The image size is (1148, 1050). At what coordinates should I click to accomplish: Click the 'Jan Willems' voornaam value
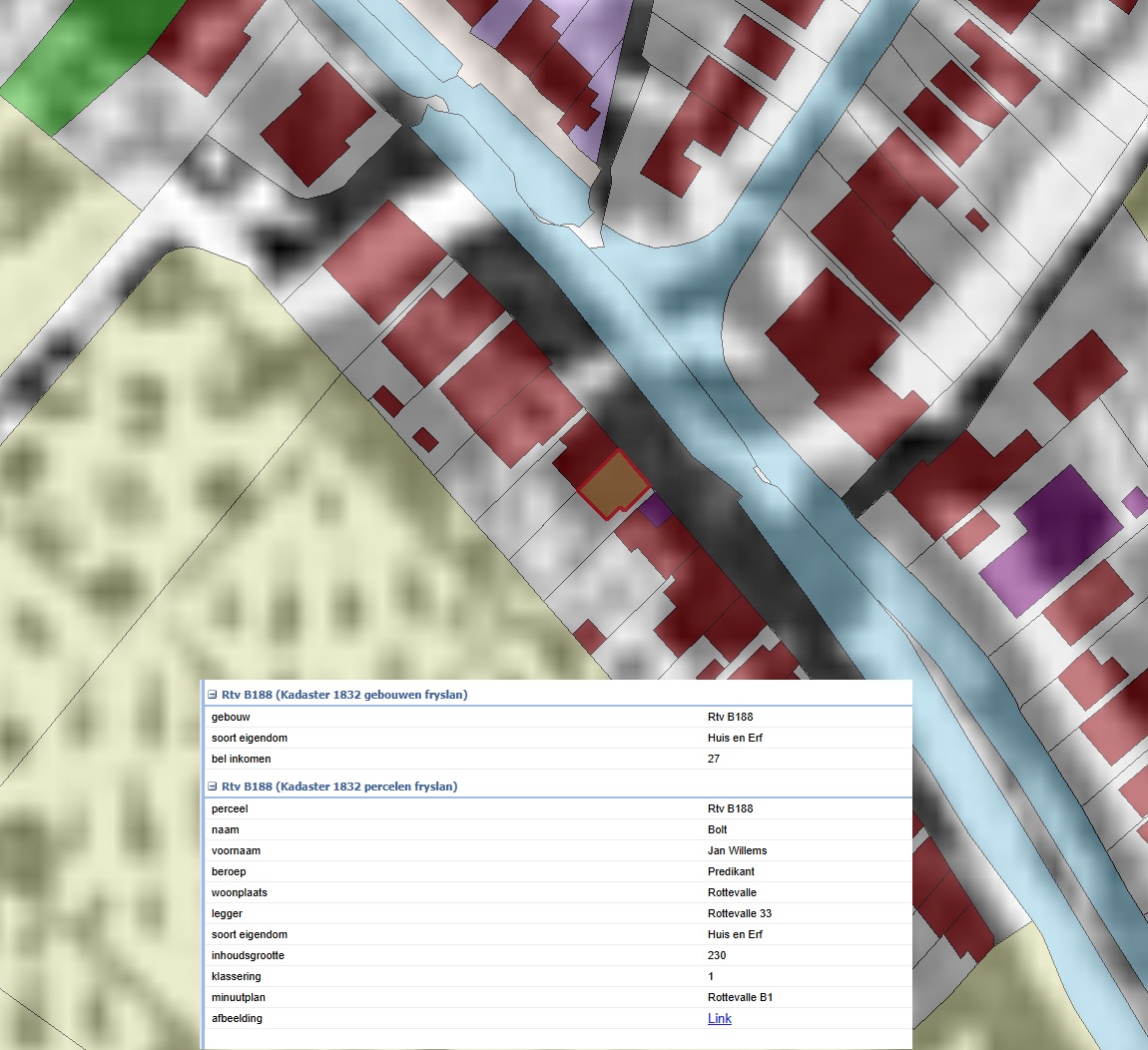pos(737,850)
